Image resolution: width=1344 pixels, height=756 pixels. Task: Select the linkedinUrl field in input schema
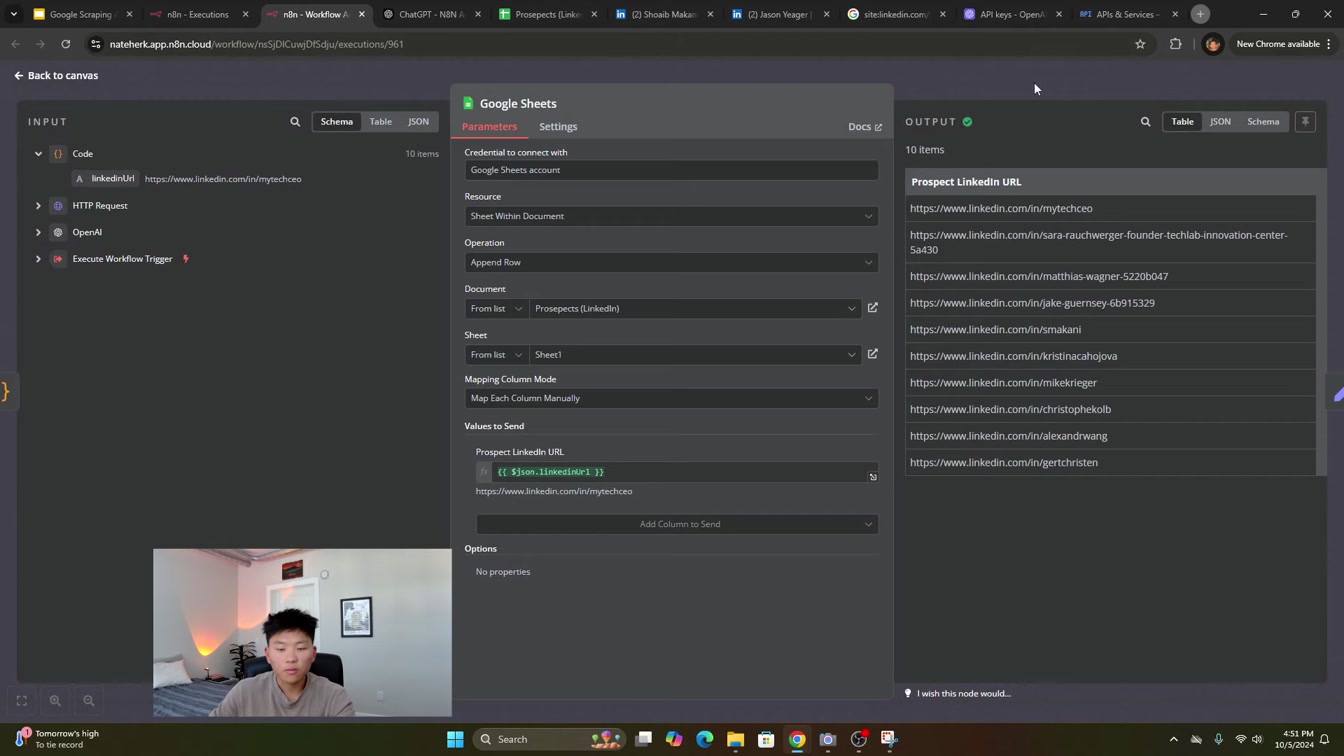105,179
